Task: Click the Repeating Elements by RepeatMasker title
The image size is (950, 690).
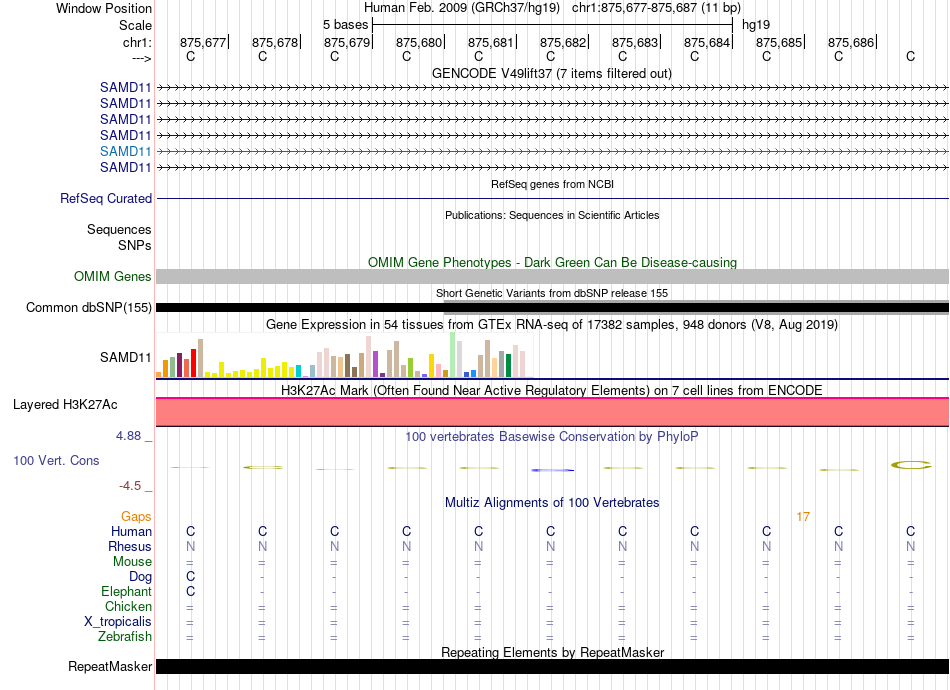Action: click(552, 652)
